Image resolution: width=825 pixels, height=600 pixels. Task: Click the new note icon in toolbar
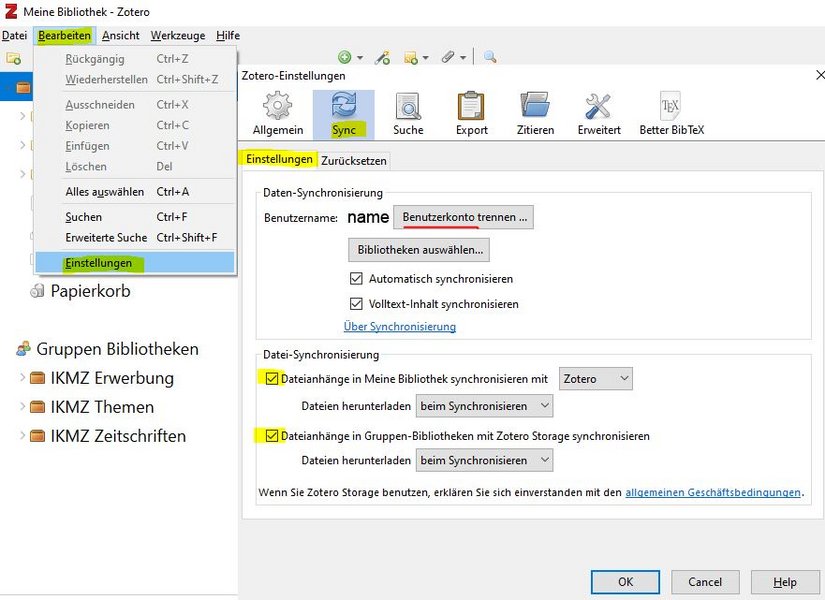pyautogui.click(x=411, y=57)
